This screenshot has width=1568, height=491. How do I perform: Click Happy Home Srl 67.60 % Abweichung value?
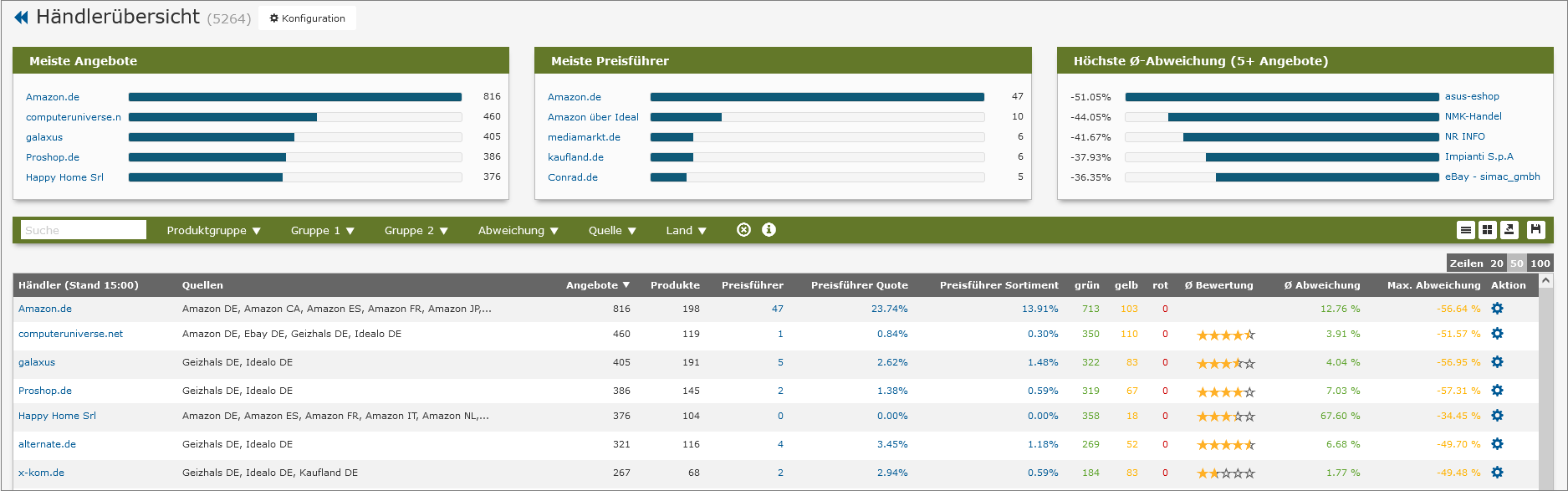1340,416
